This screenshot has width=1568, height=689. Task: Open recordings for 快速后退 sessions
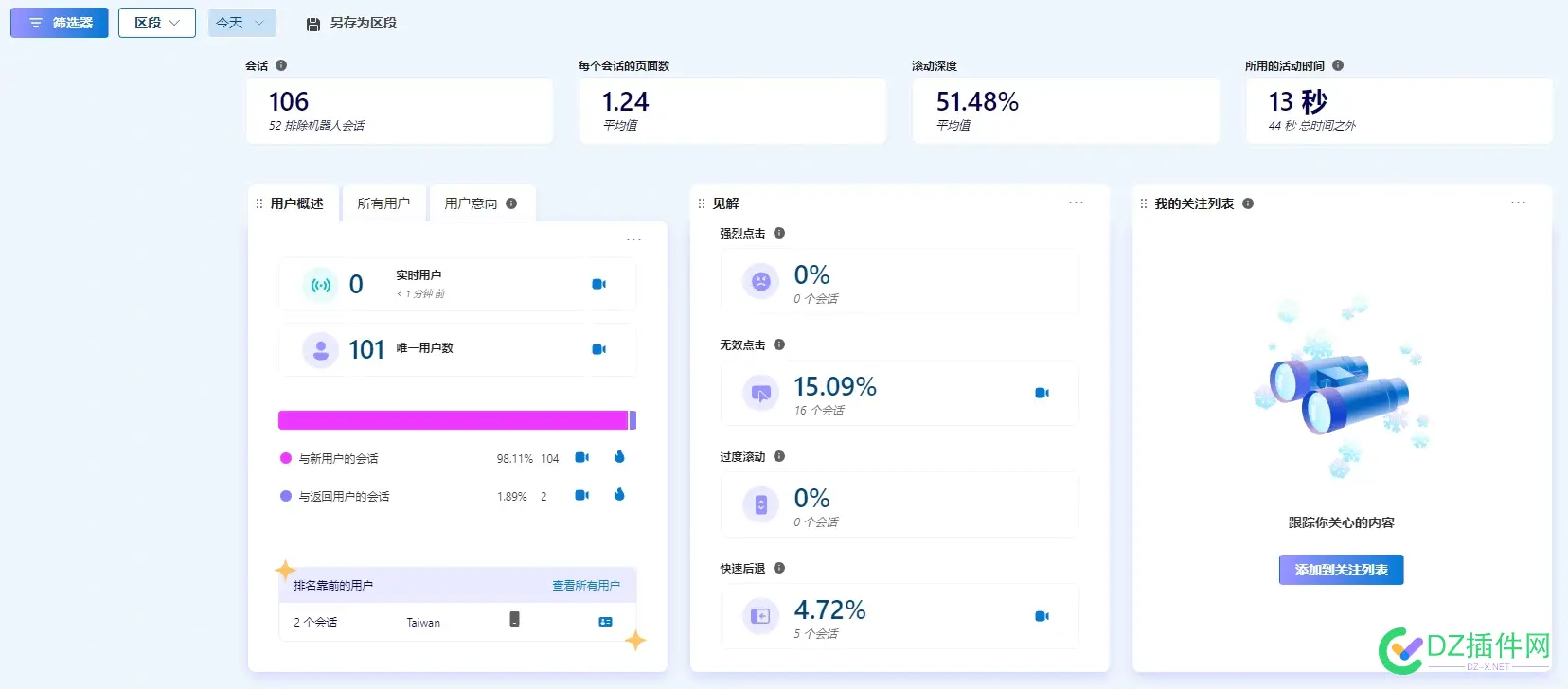(1042, 616)
